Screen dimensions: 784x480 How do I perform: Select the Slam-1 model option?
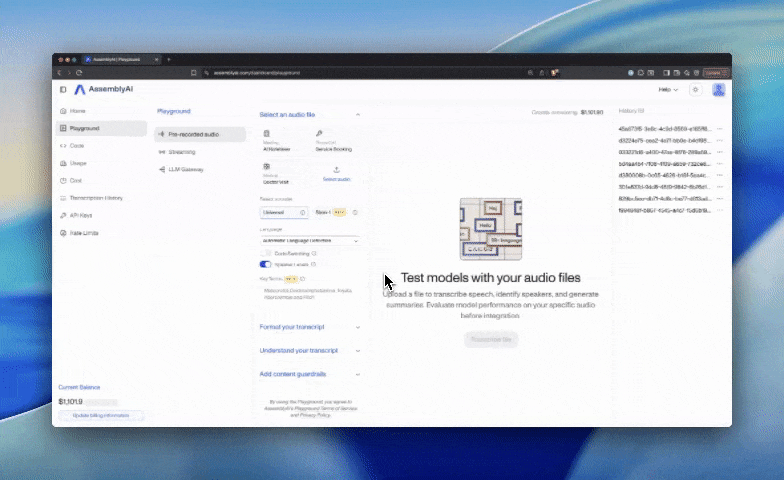click(x=334, y=212)
